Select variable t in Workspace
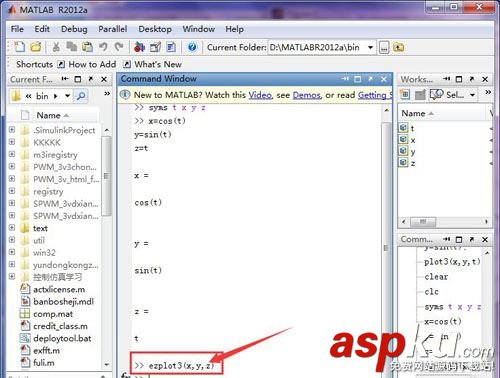 tap(412, 128)
